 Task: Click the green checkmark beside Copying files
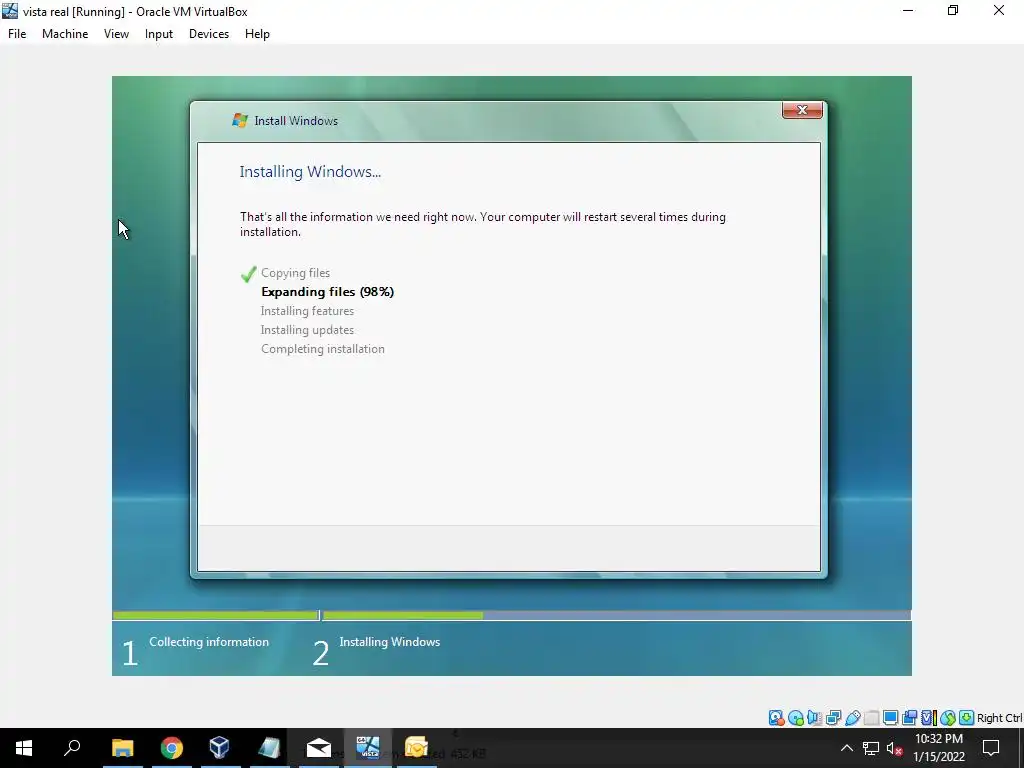coord(248,274)
